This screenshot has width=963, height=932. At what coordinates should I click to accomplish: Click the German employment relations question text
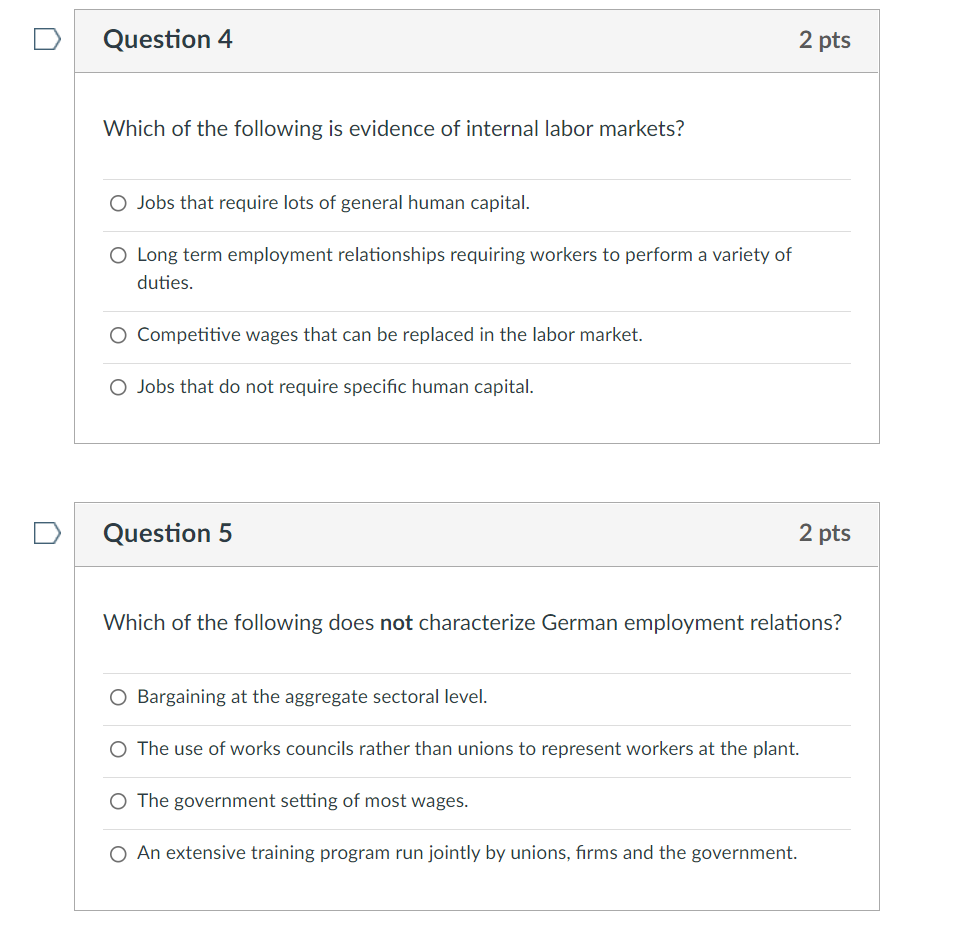[x=473, y=622]
